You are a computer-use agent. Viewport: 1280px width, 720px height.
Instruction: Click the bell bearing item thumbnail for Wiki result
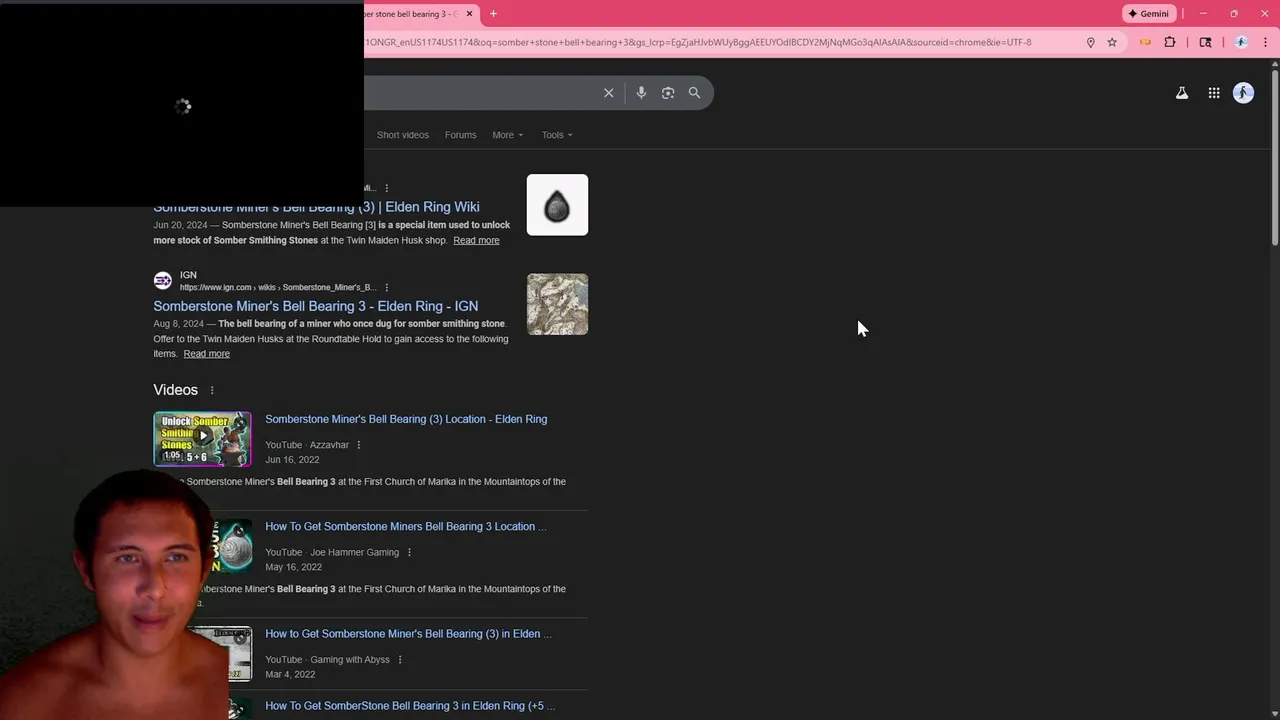click(x=558, y=205)
